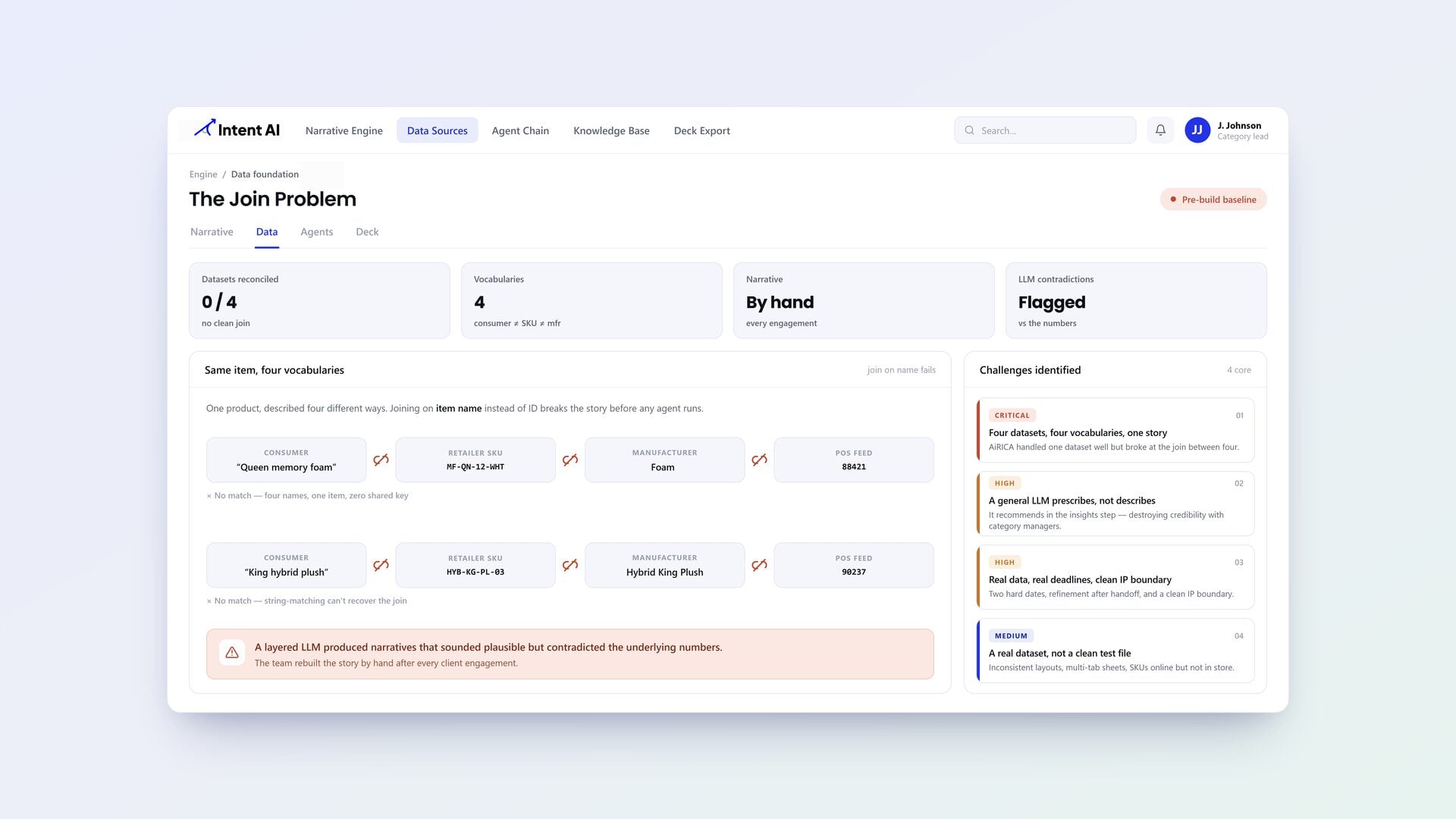
Task: Click "string-matching can't recover the join" note
Action: [x=306, y=601]
